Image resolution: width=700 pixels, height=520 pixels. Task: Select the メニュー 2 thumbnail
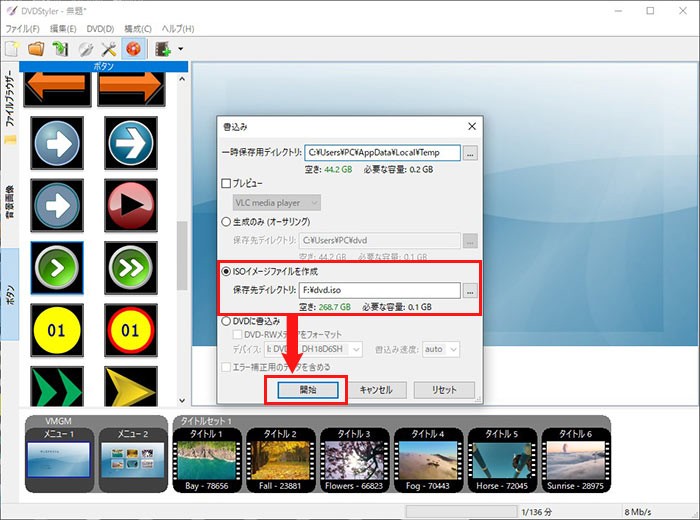pyautogui.click(x=133, y=460)
